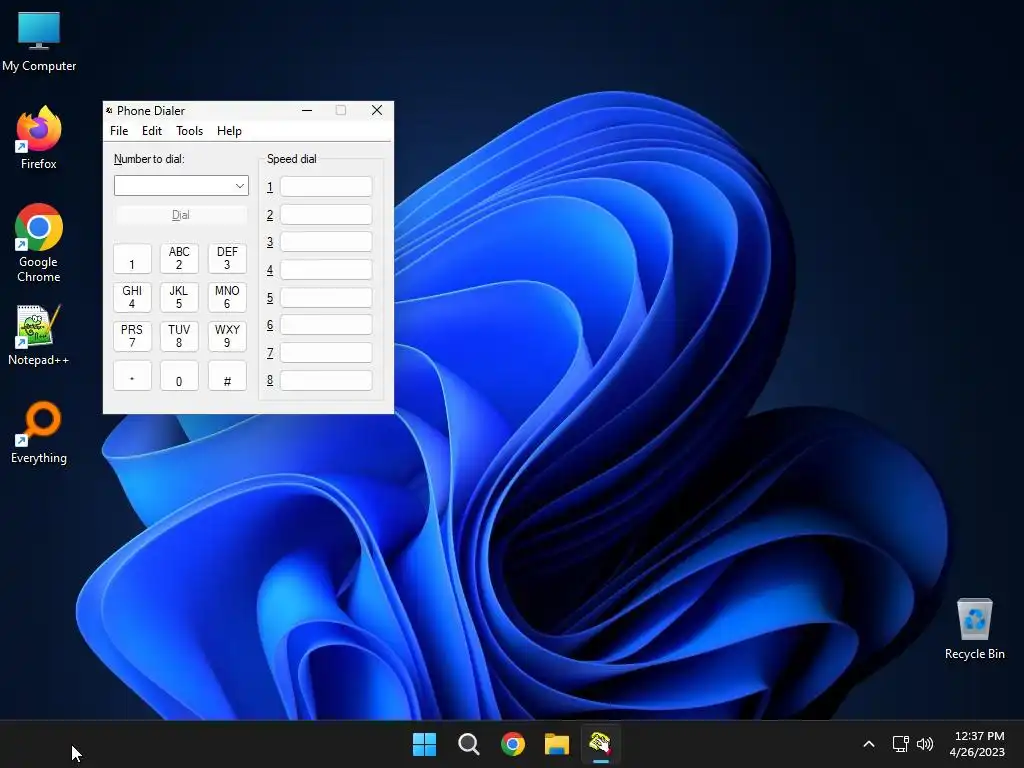Open the File menu

[119, 131]
